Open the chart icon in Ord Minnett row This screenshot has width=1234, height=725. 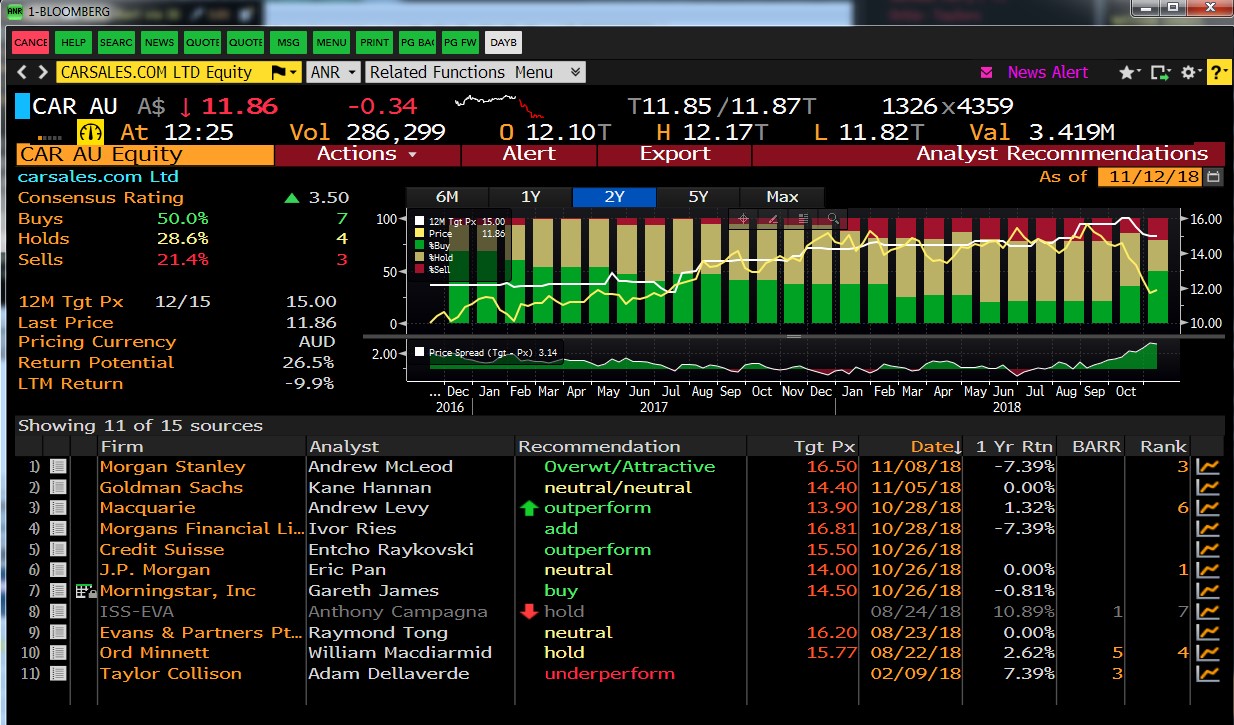(1209, 653)
